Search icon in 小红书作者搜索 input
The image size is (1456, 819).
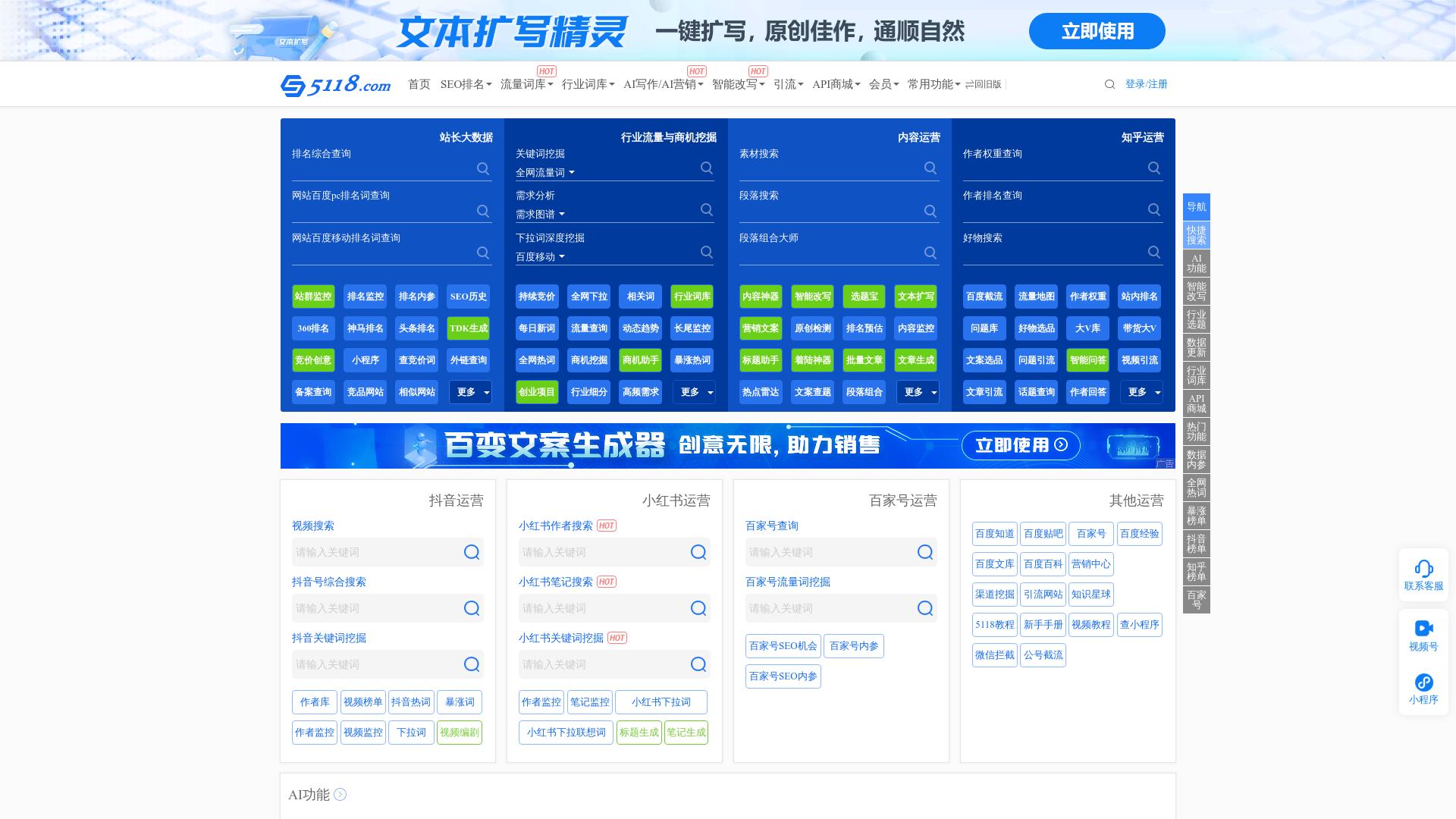point(698,552)
